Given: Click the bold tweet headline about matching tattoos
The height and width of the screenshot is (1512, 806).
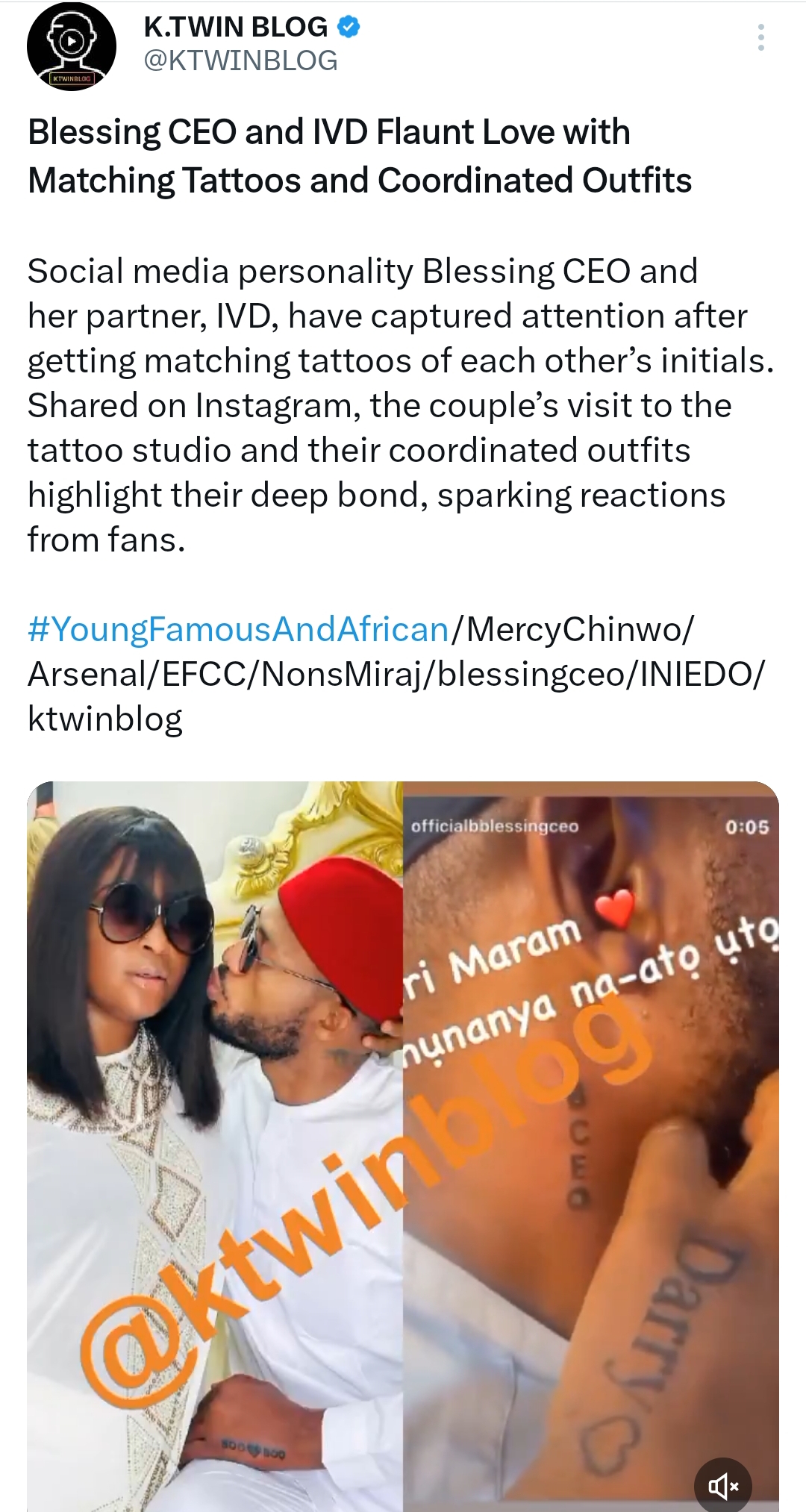Looking at the screenshot, I should (360, 156).
